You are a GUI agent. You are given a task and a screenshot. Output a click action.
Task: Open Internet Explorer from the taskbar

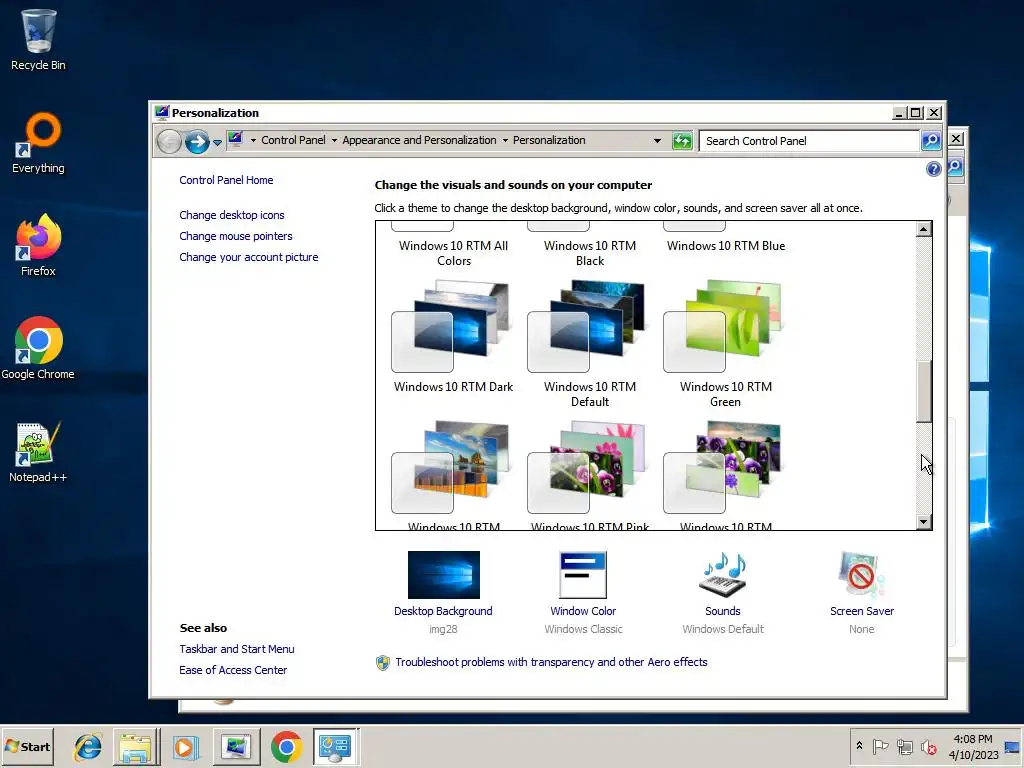[x=88, y=746]
